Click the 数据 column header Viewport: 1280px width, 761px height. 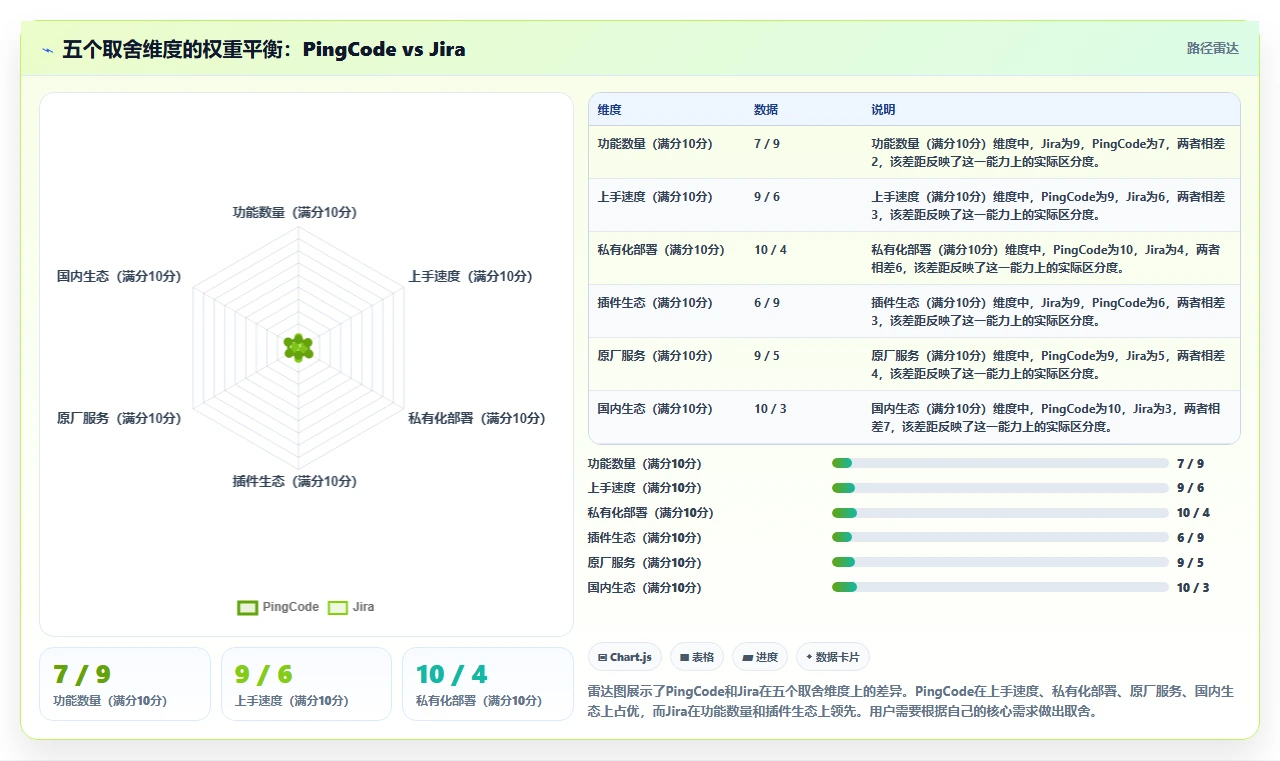point(766,110)
